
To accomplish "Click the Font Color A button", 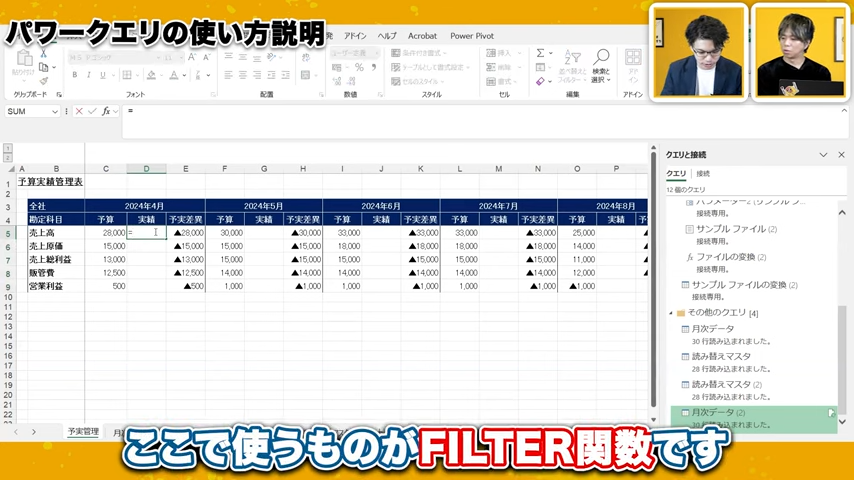I will [174, 75].
